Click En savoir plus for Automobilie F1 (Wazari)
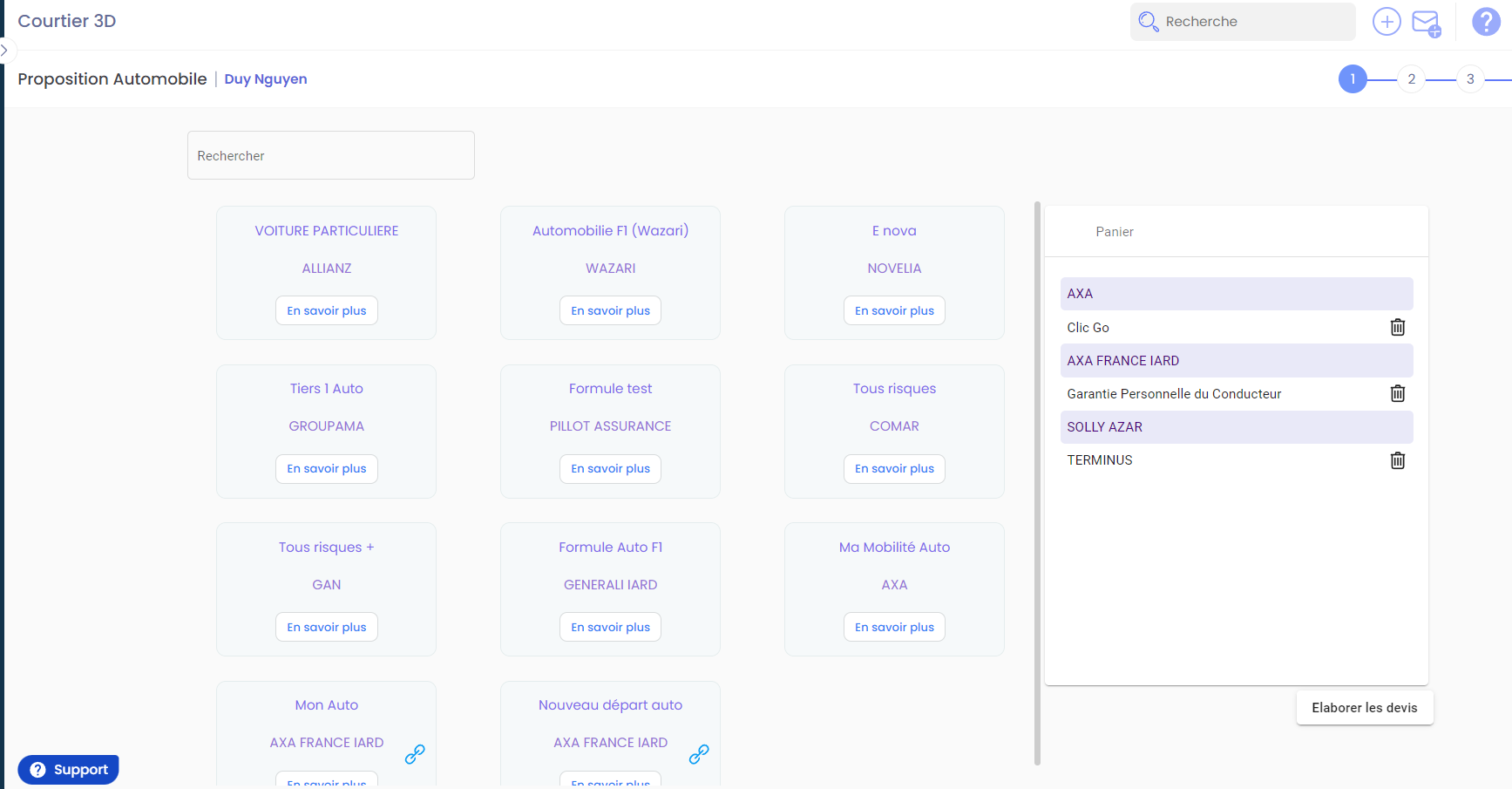Screen dimensions: 1512x789 tap(611, 310)
